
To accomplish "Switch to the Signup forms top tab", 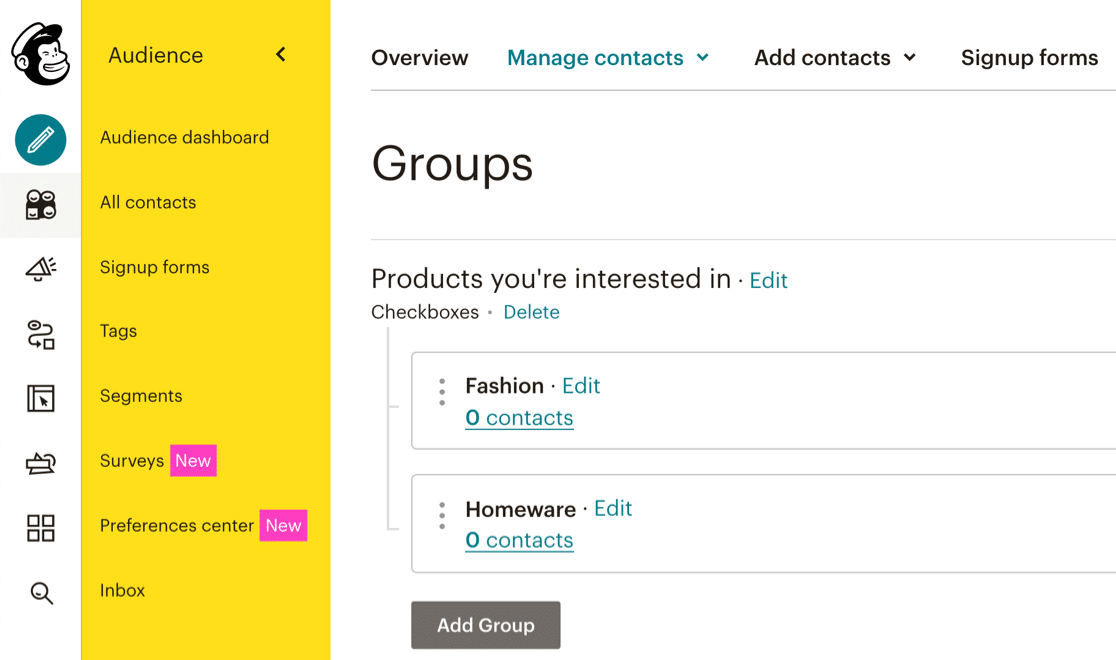I will [1029, 58].
